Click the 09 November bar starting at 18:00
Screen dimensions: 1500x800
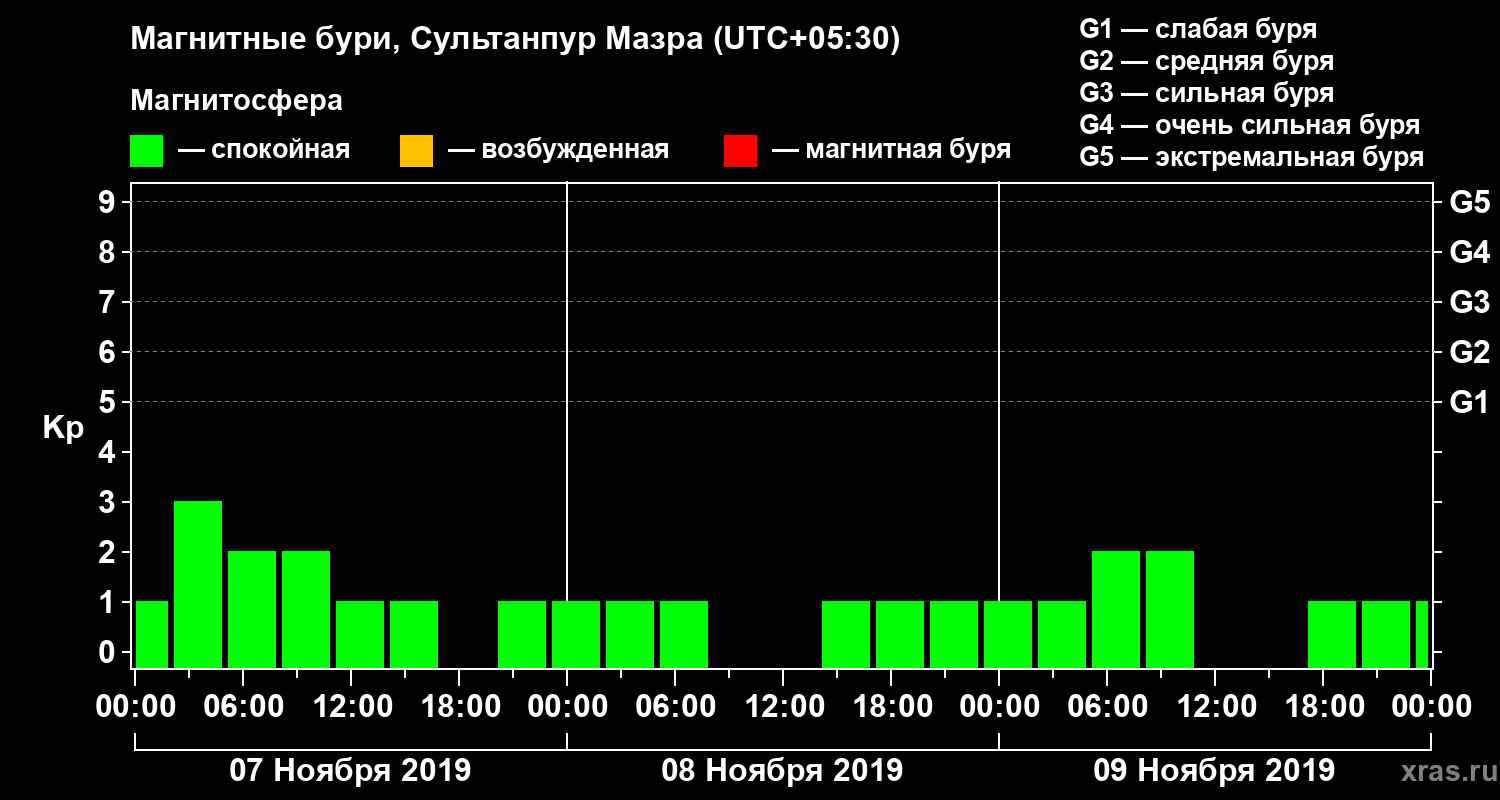pyautogui.click(x=1332, y=634)
